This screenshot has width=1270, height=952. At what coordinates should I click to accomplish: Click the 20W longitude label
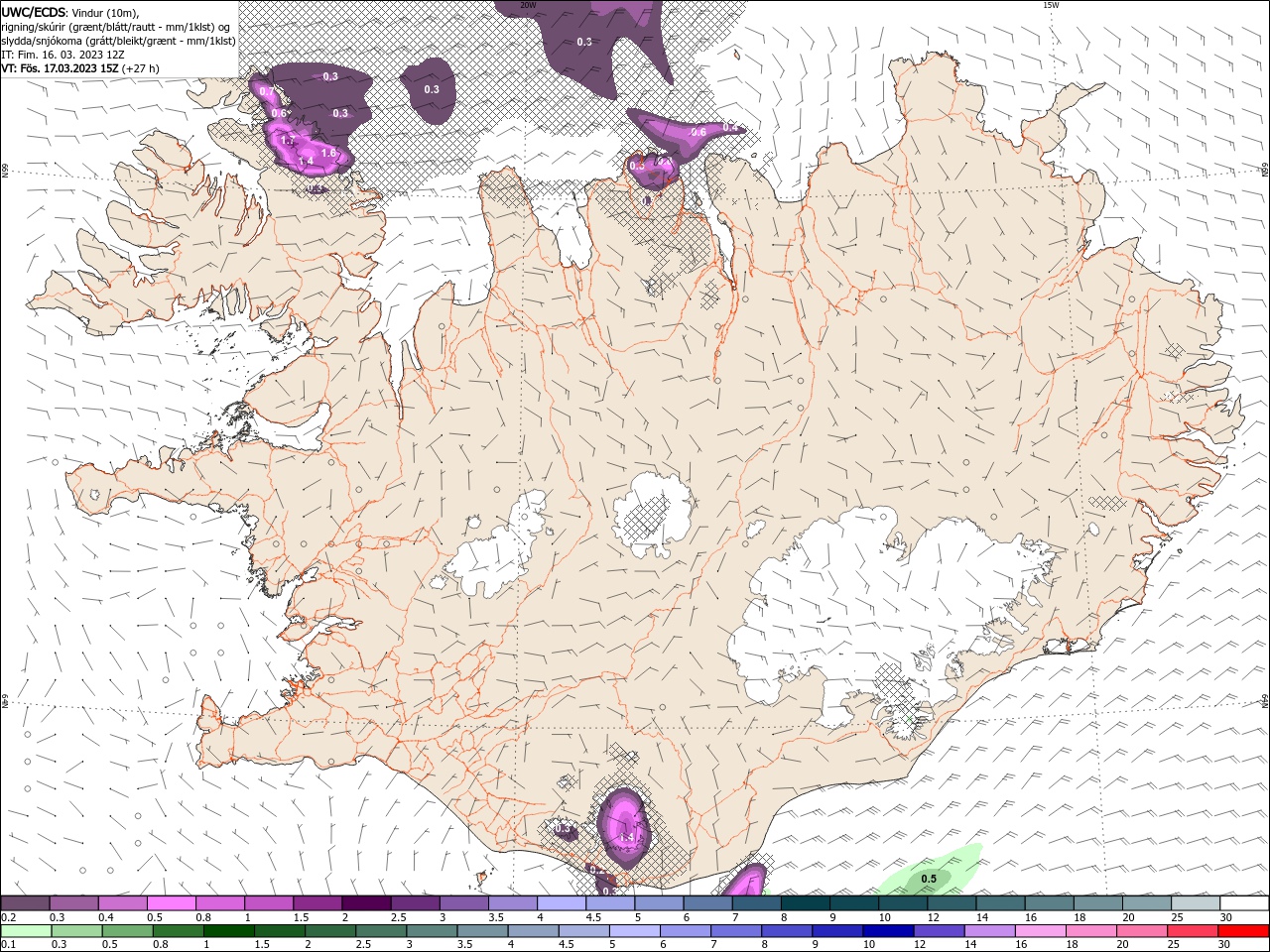point(528,5)
